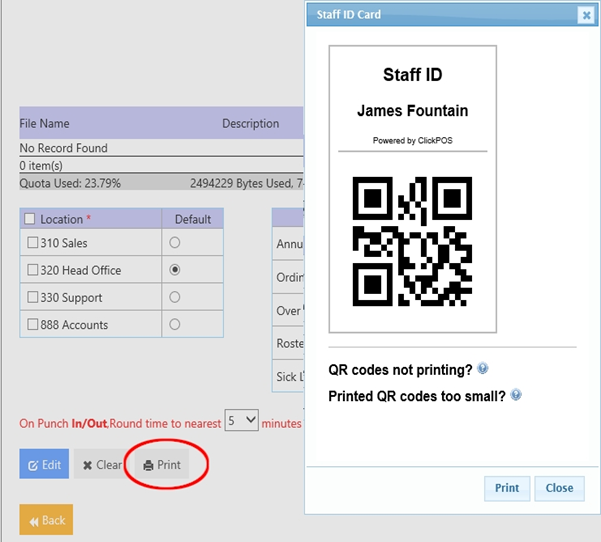The image size is (601, 542).
Task: Set 330 Support as default location
Action: tap(175, 297)
